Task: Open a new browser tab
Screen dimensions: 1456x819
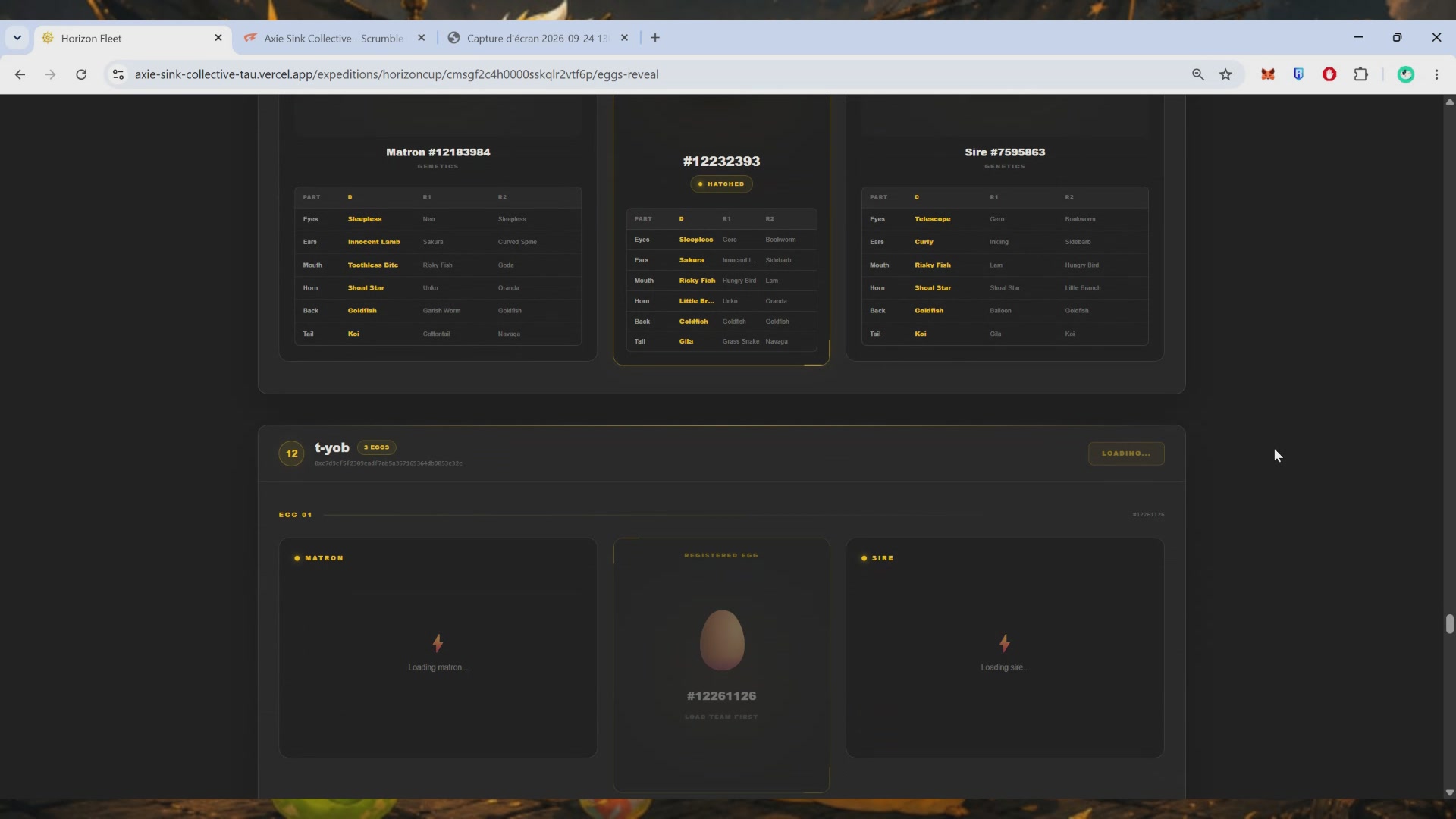Action: [x=655, y=38]
